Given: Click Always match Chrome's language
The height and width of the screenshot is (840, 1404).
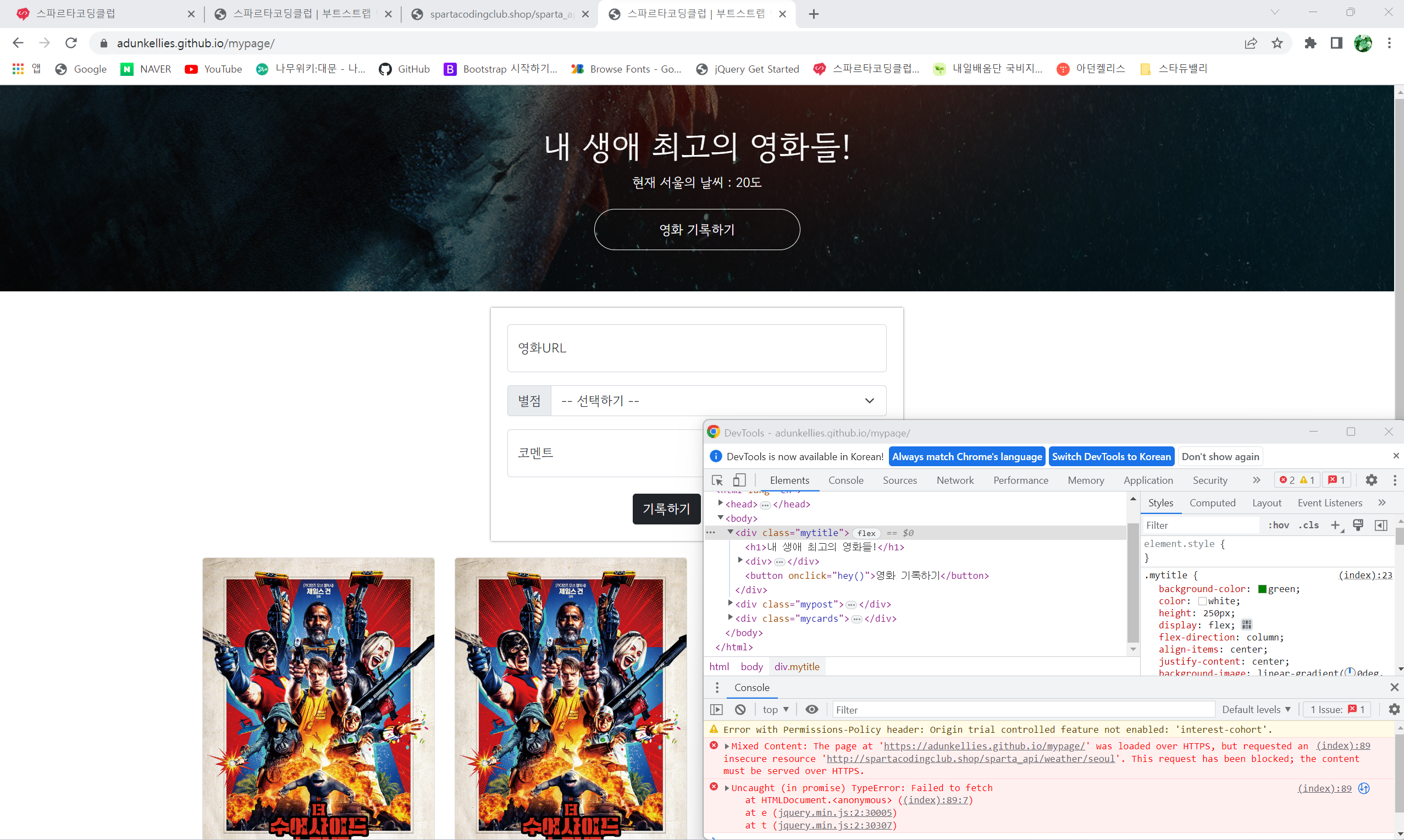Looking at the screenshot, I should pos(967,456).
